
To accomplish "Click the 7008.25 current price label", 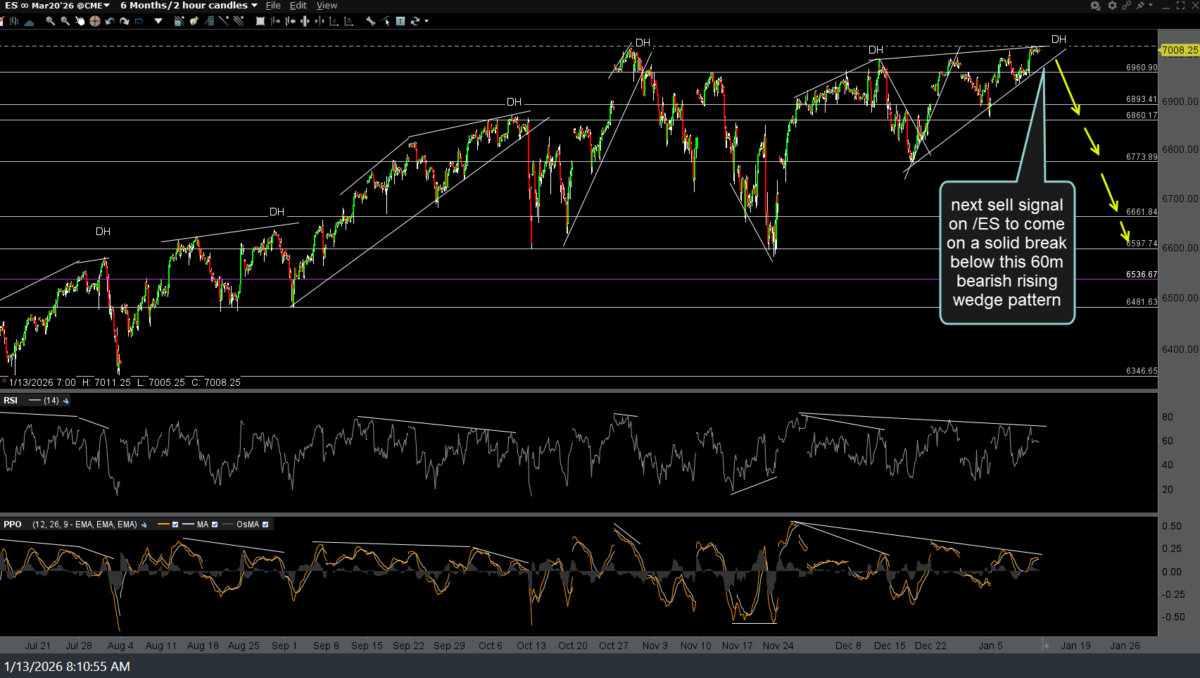I will (1178, 50).
